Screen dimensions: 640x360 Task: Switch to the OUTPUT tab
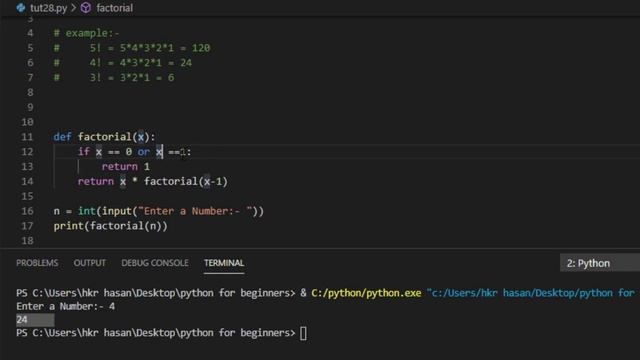(x=90, y=263)
